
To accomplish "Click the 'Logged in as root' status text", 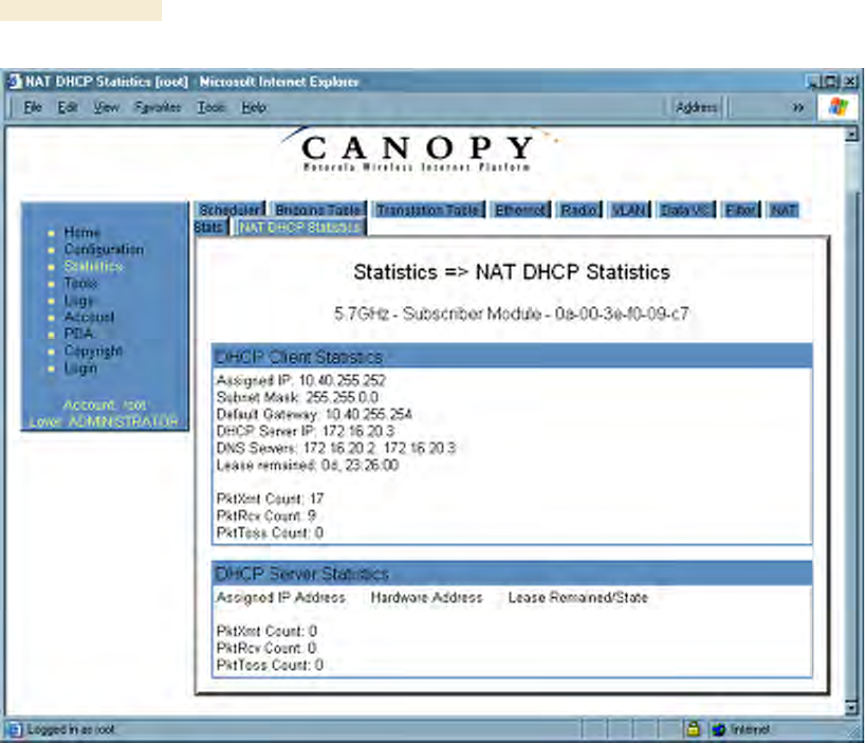I will pos(71,730).
